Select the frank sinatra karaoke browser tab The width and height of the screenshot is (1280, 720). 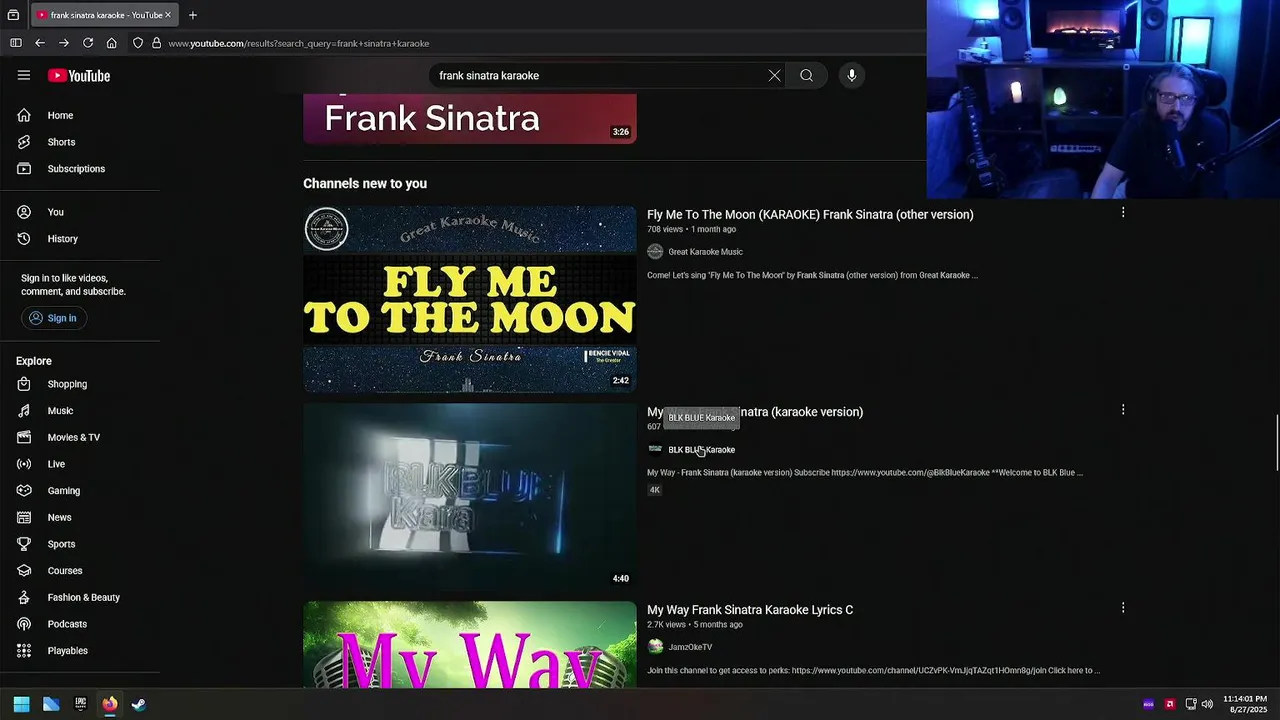[104, 15]
